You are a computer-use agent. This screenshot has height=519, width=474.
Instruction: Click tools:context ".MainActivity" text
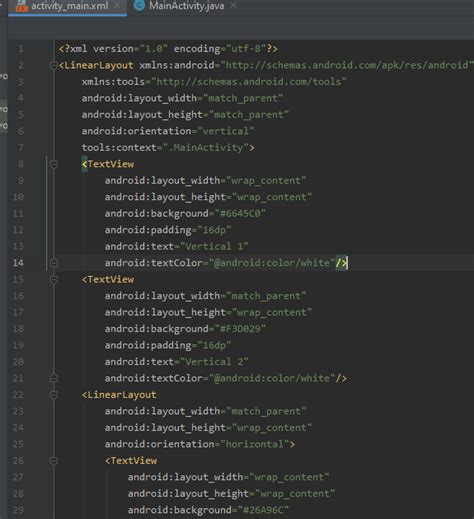point(206,148)
